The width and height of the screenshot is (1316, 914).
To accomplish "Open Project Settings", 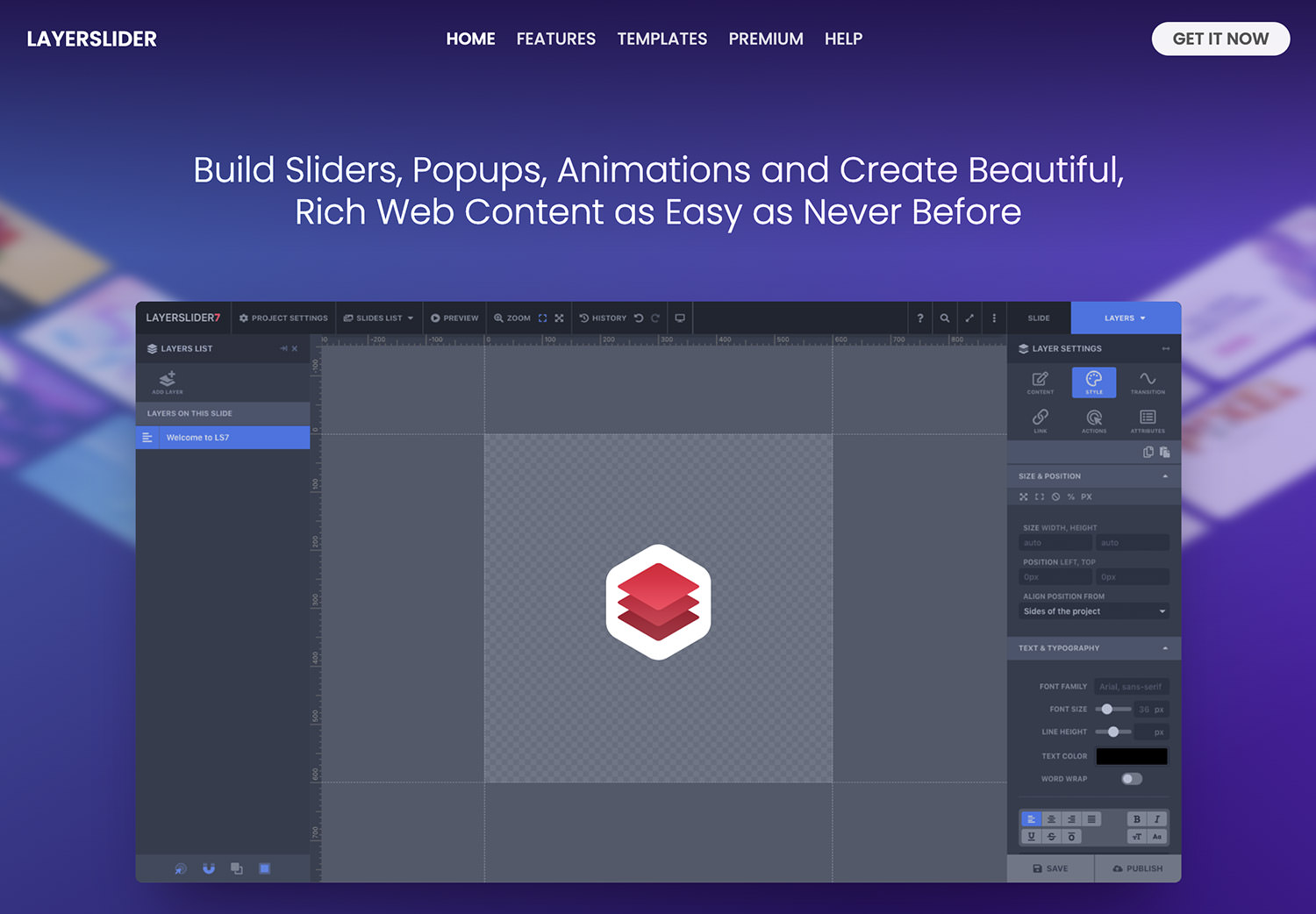I will pyautogui.click(x=283, y=318).
